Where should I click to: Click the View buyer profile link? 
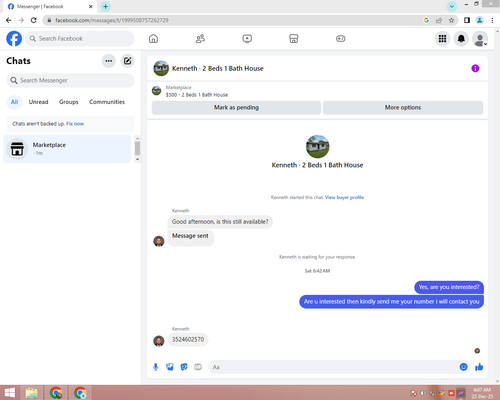pyautogui.click(x=344, y=197)
